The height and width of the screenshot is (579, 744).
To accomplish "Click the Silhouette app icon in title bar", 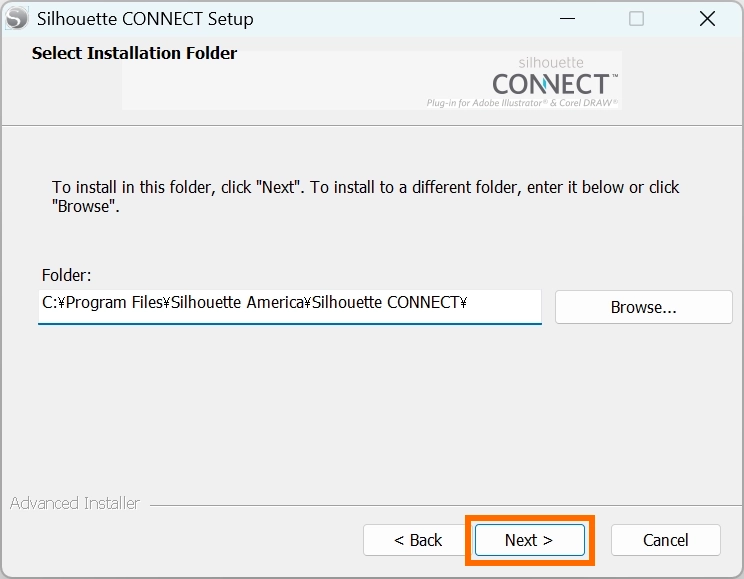I will [x=18, y=18].
